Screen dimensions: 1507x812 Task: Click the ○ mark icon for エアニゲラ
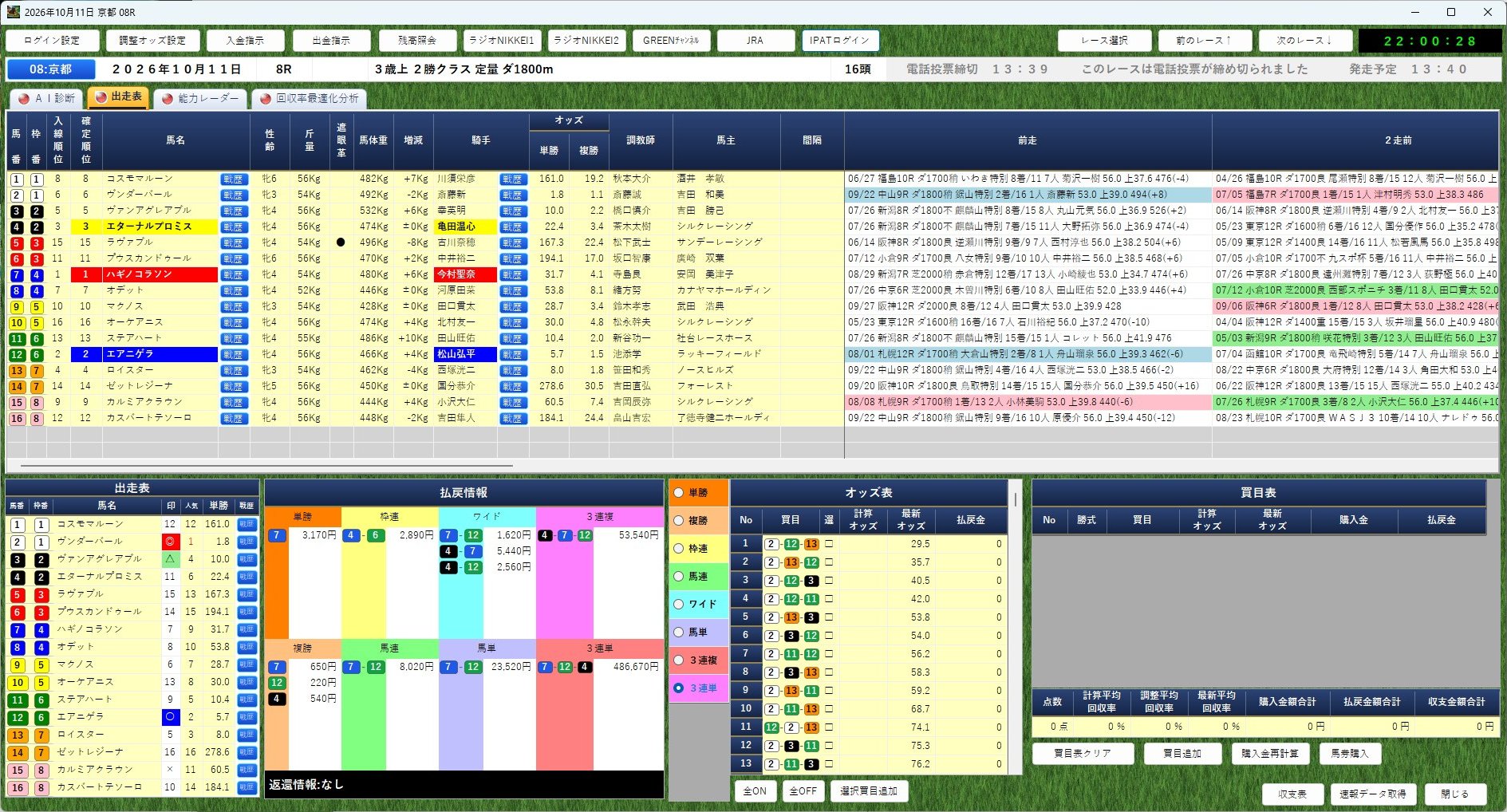click(x=170, y=717)
